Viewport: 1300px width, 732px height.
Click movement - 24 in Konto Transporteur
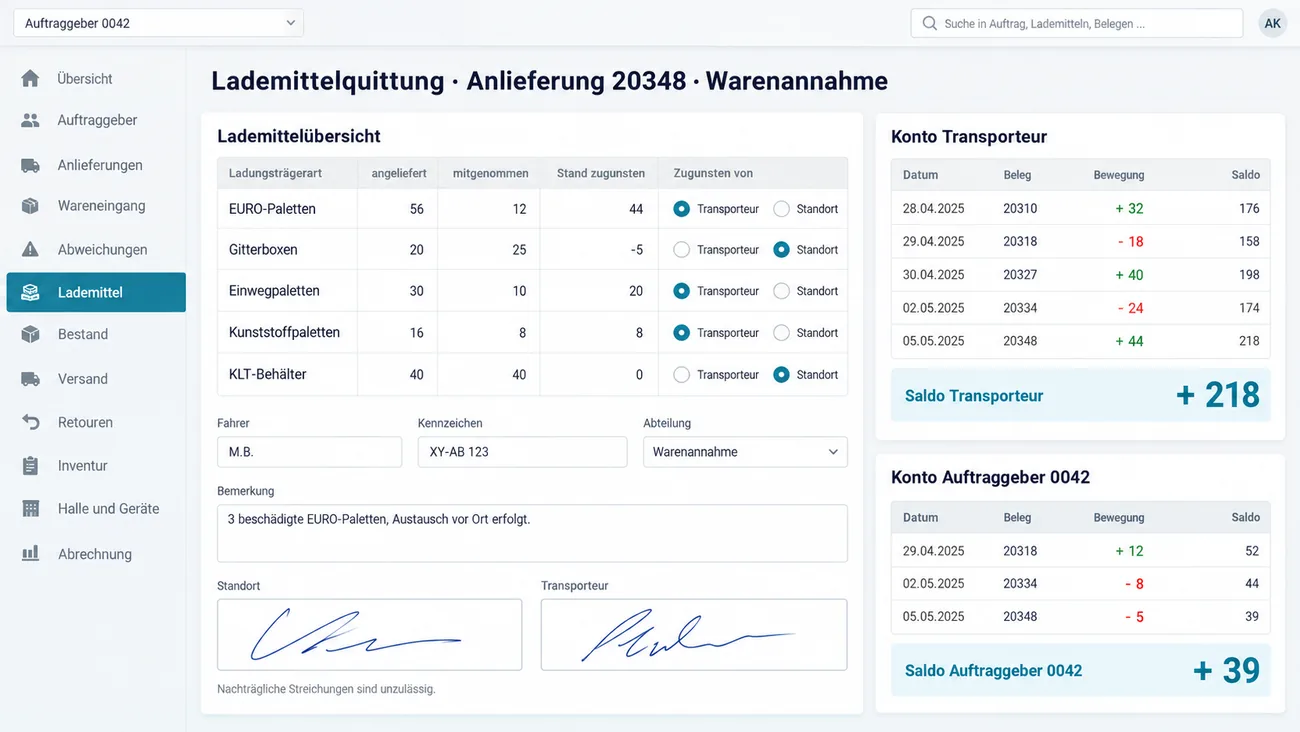(1130, 308)
